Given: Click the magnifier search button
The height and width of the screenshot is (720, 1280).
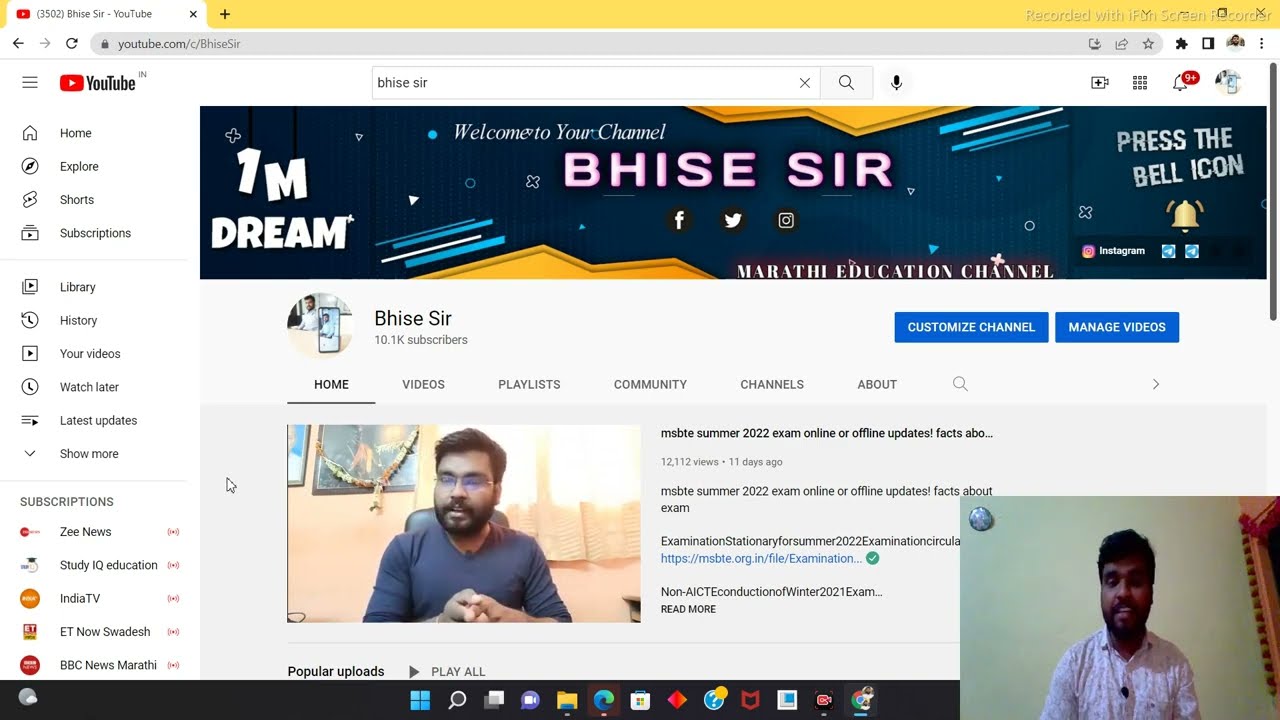Looking at the screenshot, I should tap(846, 83).
